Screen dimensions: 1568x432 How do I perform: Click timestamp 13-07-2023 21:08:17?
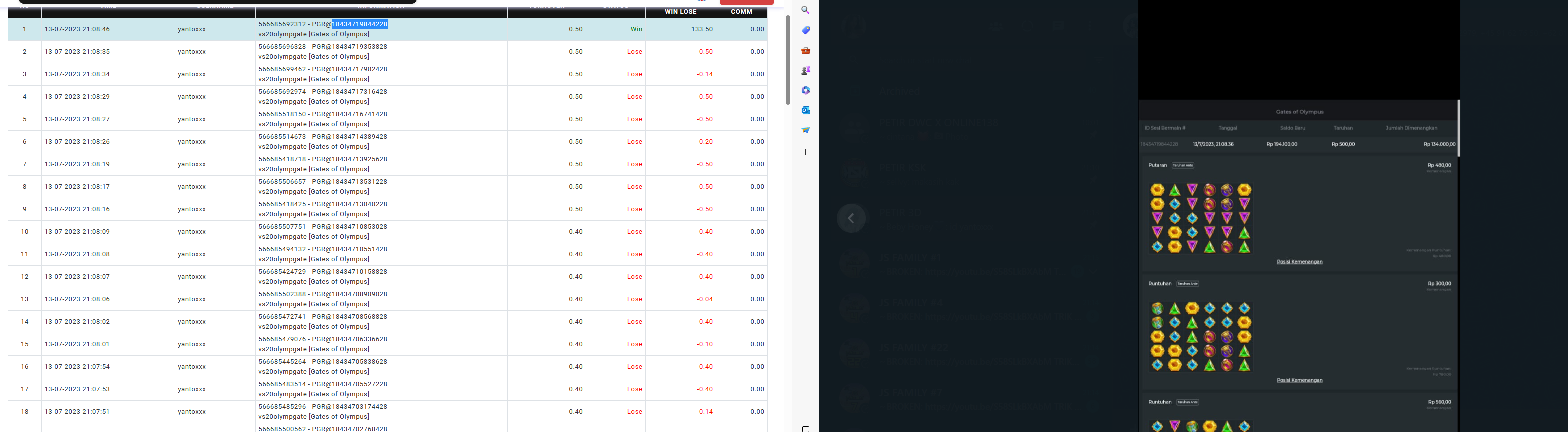(x=77, y=187)
